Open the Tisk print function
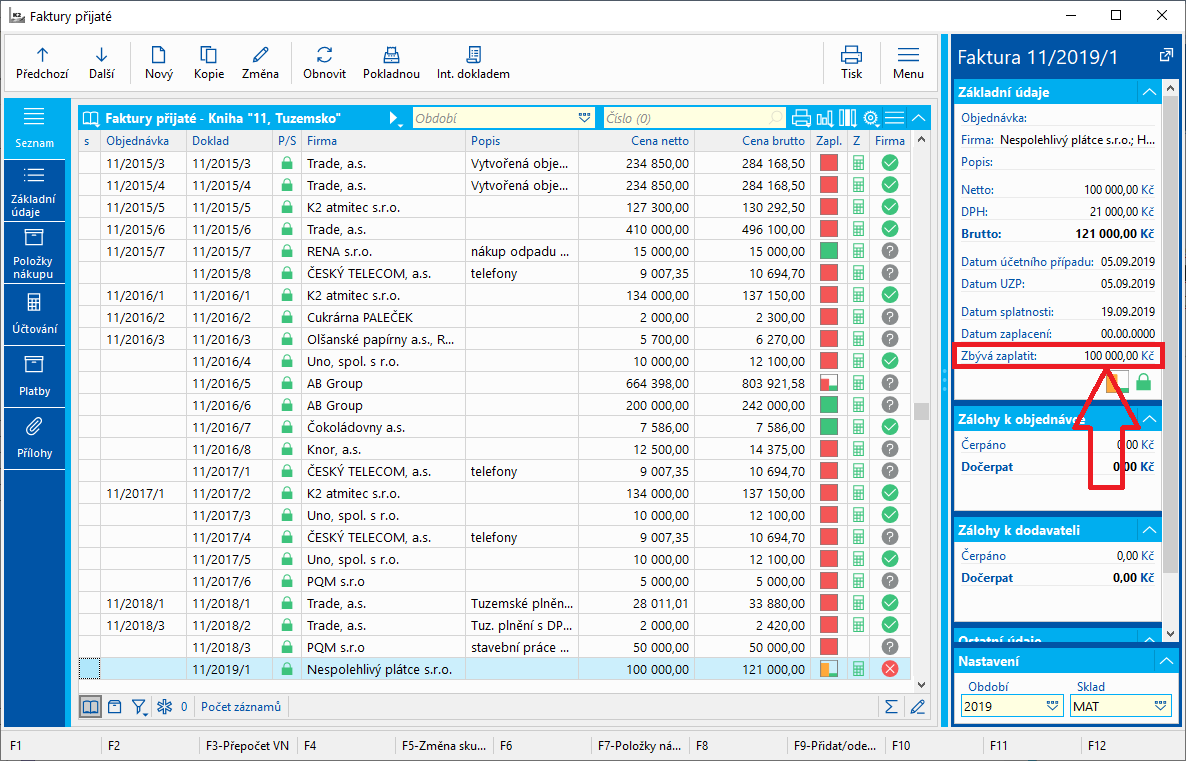Viewport: 1186px width, 761px height. [x=851, y=56]
